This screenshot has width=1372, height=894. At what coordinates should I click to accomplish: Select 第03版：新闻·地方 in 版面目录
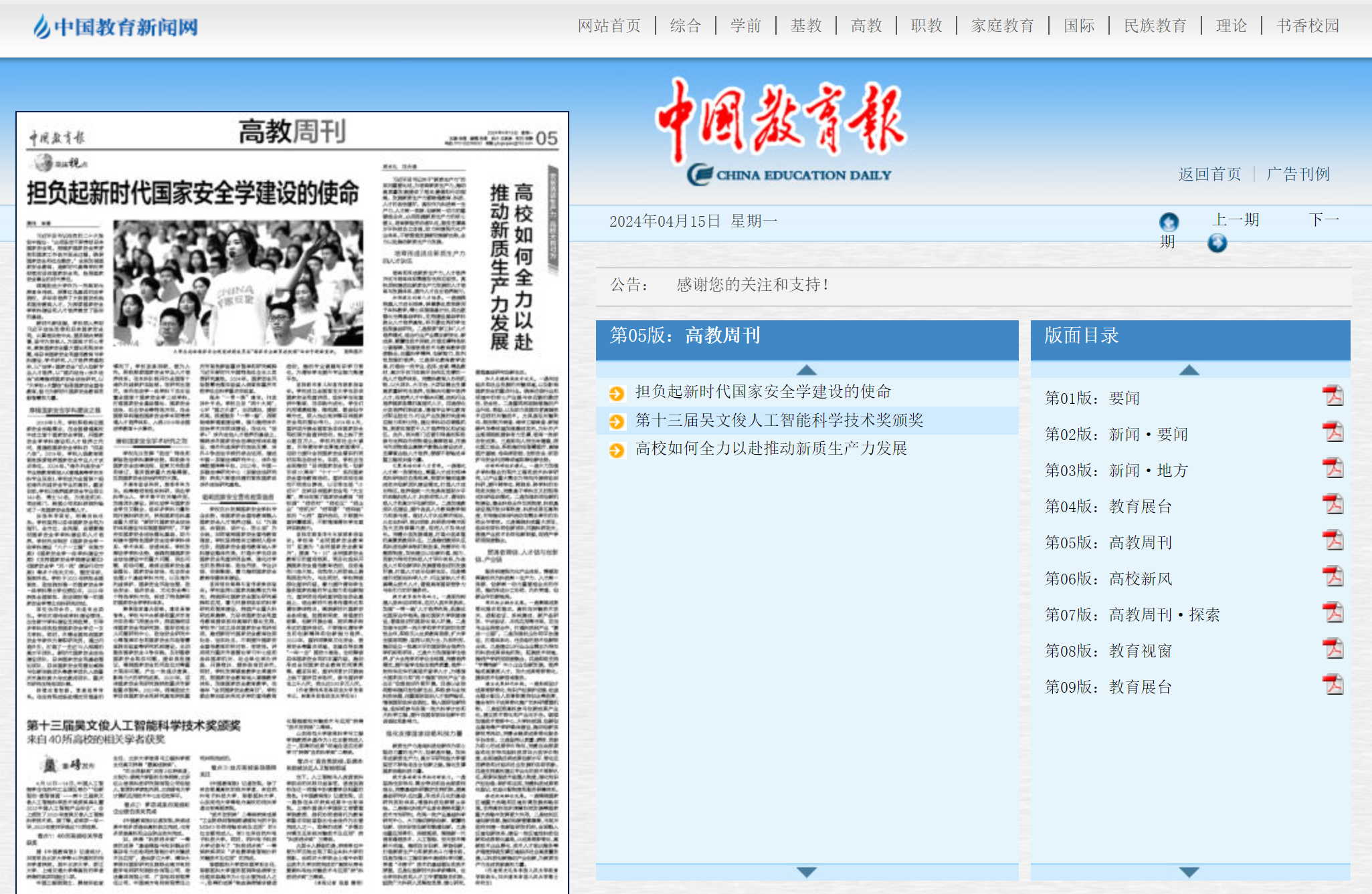point(1116,471)
